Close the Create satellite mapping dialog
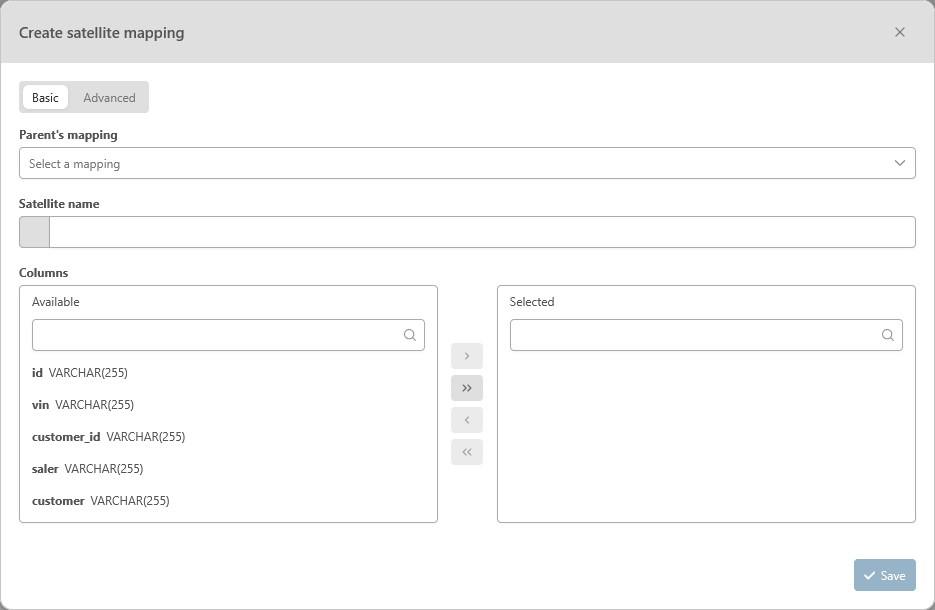The image size is (935, 610). [900, 32]
